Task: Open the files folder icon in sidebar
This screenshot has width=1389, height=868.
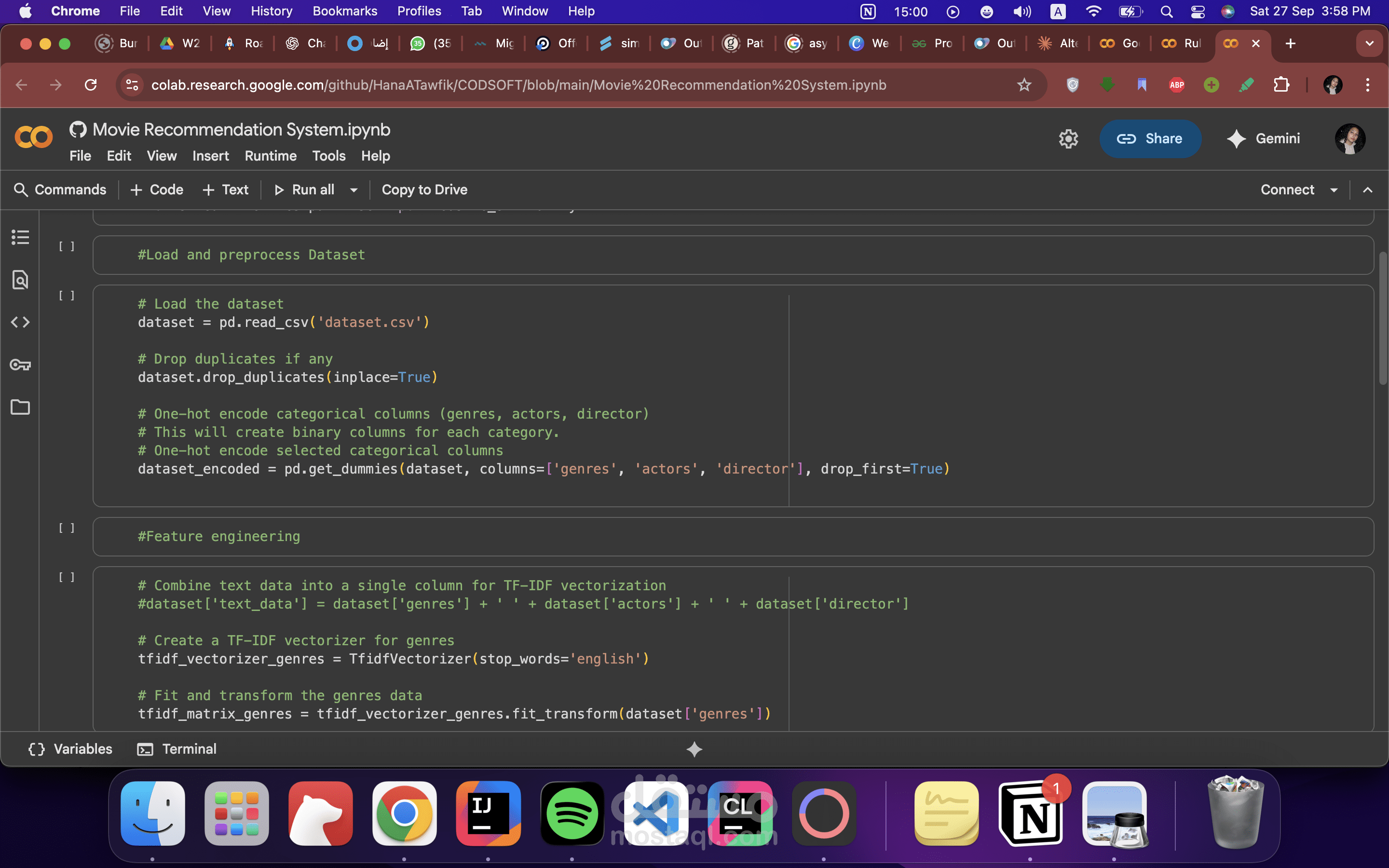Action: click(20, 407)
